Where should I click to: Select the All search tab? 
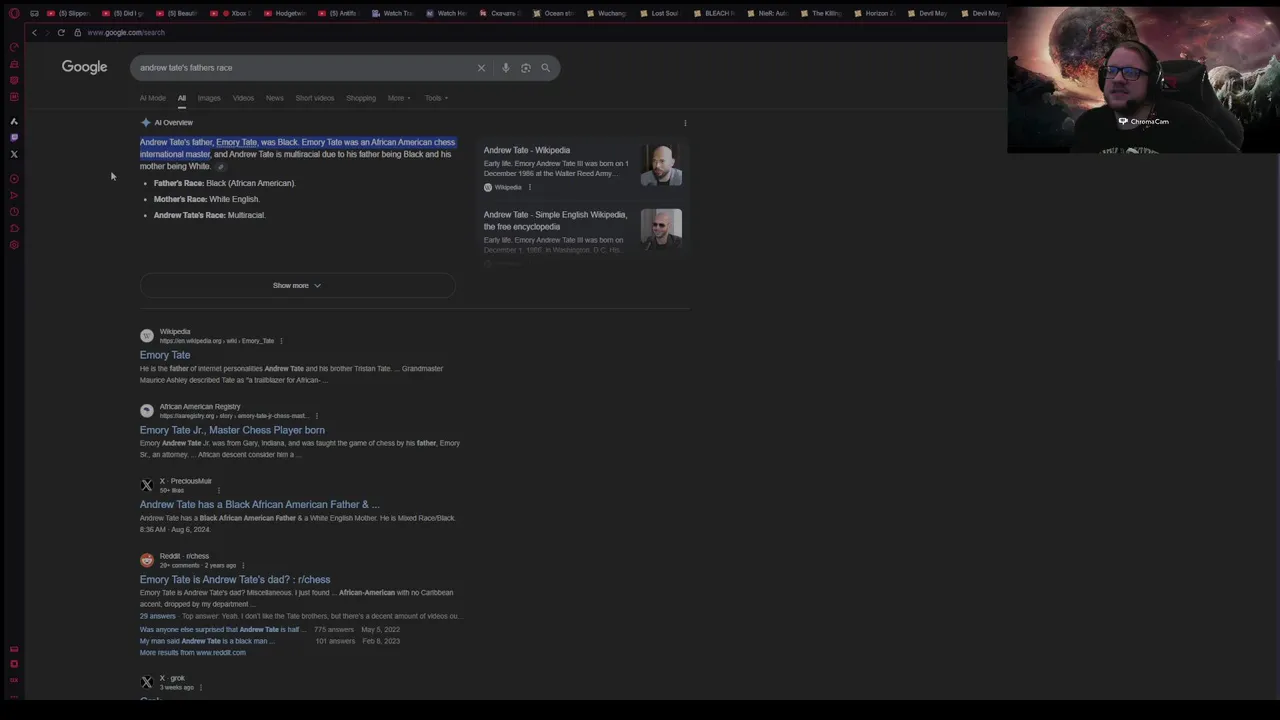[x=182, y=98]
